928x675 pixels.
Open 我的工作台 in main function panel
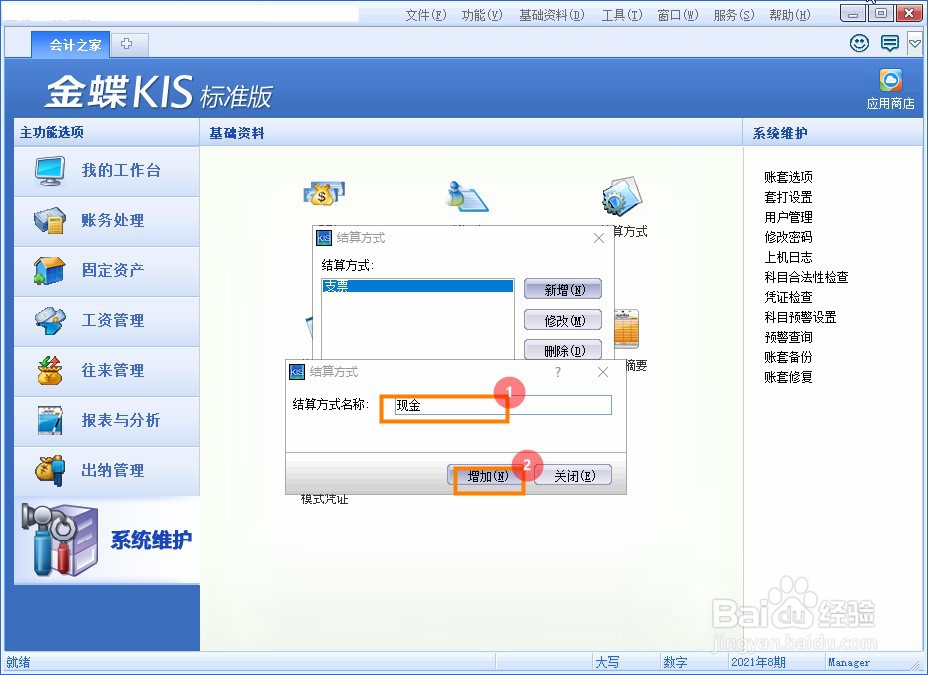pos(107,171)
